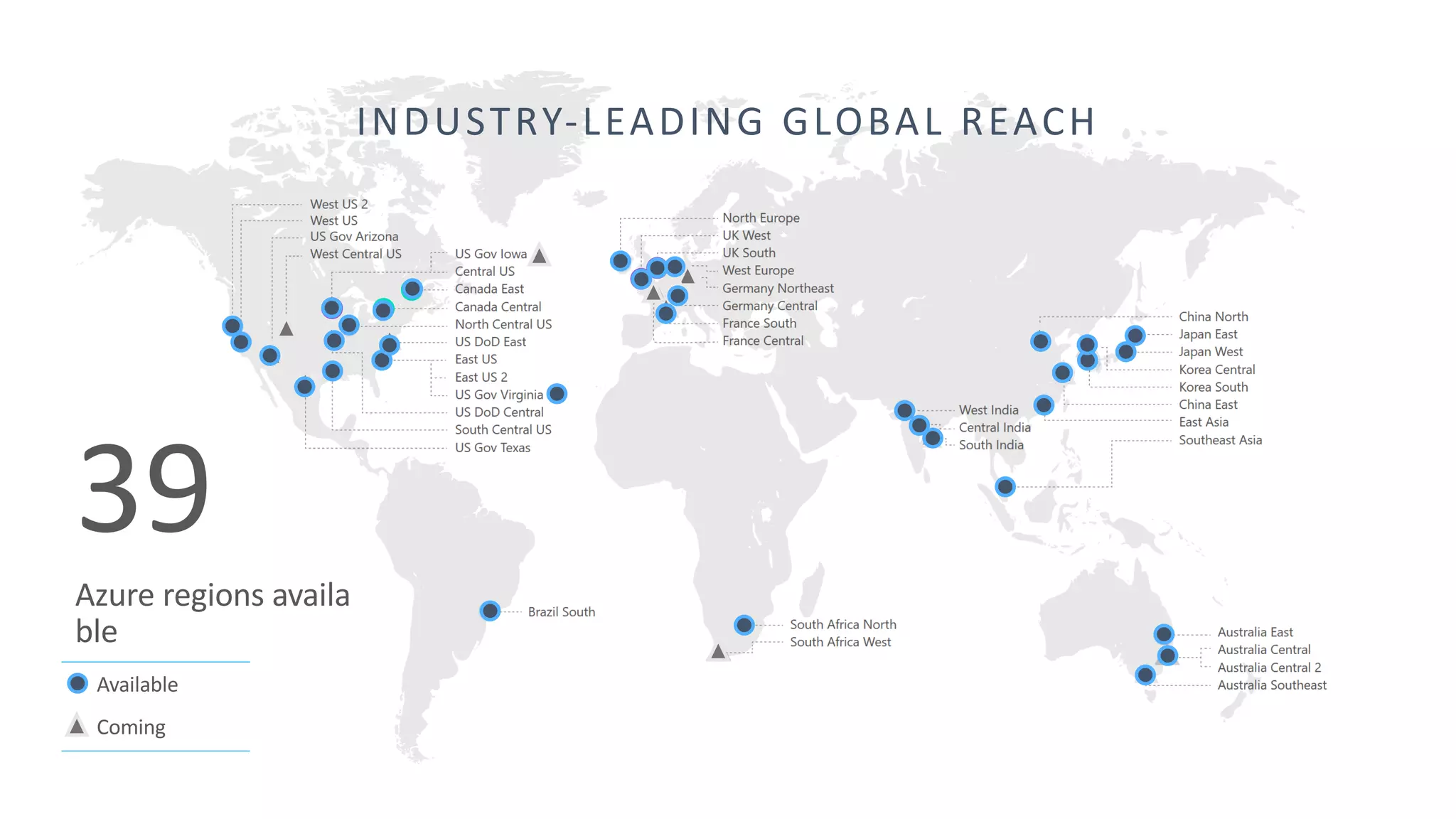Click the Australia East map marker
Screen dimensions: 1456x819
tap(1164, 633)
